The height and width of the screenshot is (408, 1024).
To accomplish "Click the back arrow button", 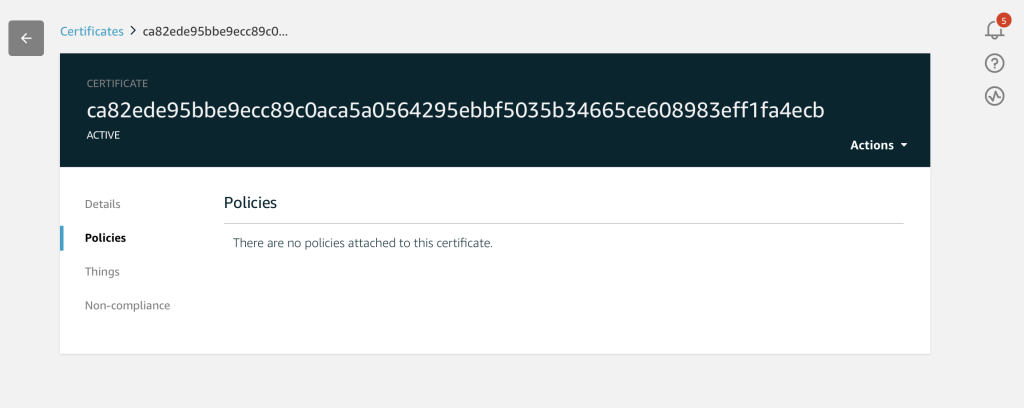I will (x=26, y=38).
